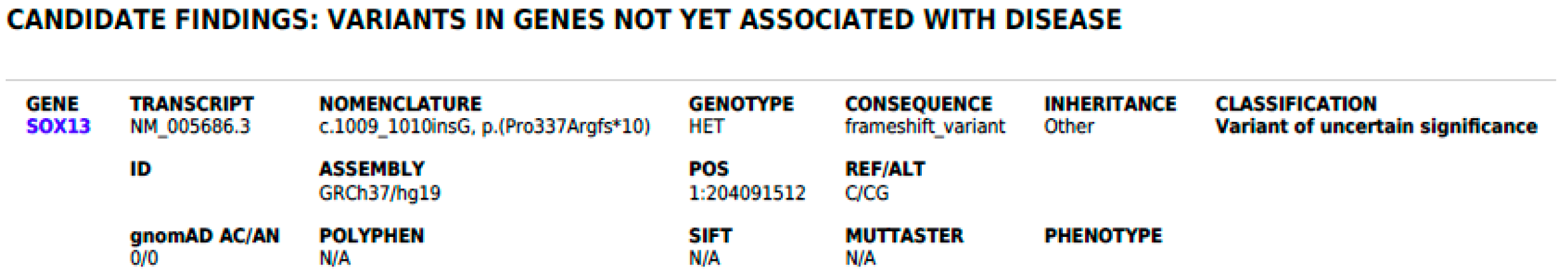The height and width of the screenshot is (278, 1568).
Task: Click the transcript ID NM_005686.3
Action: (x=190, y=126)
